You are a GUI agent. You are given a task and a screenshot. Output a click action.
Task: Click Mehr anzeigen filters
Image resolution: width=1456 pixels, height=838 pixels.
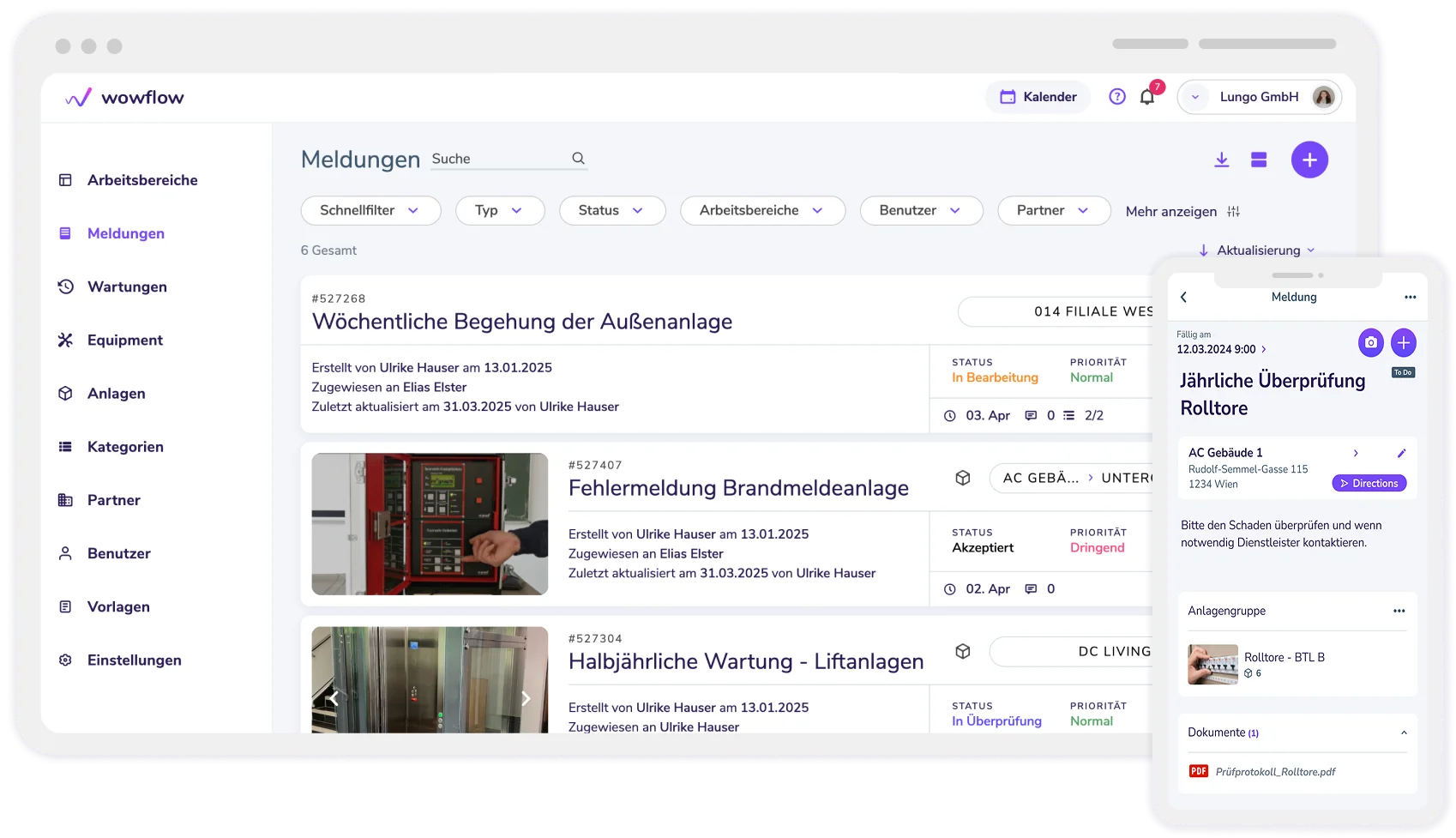tap(1182, 212)
